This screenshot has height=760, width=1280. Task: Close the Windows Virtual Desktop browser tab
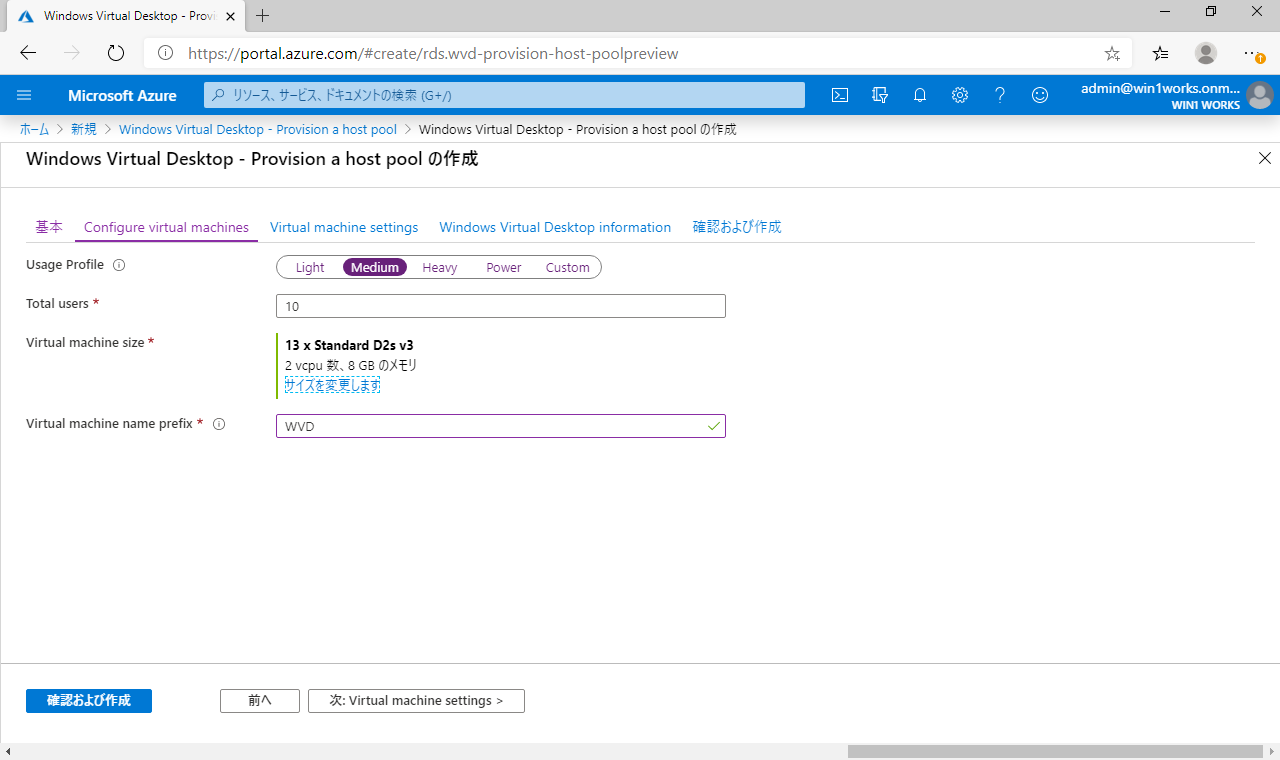point(231,15)
